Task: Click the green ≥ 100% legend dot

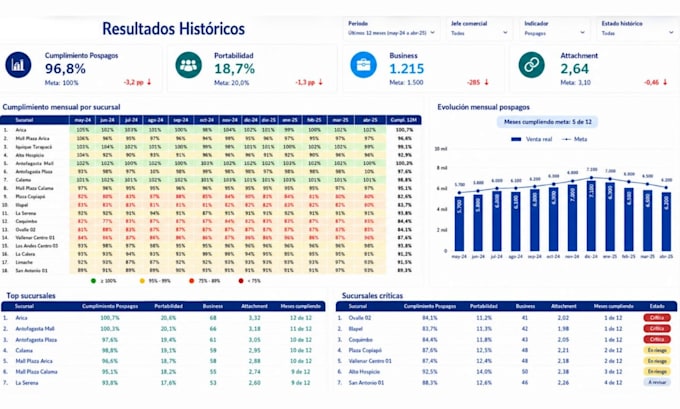Action: pyautogui.click(x=93, y=281)
